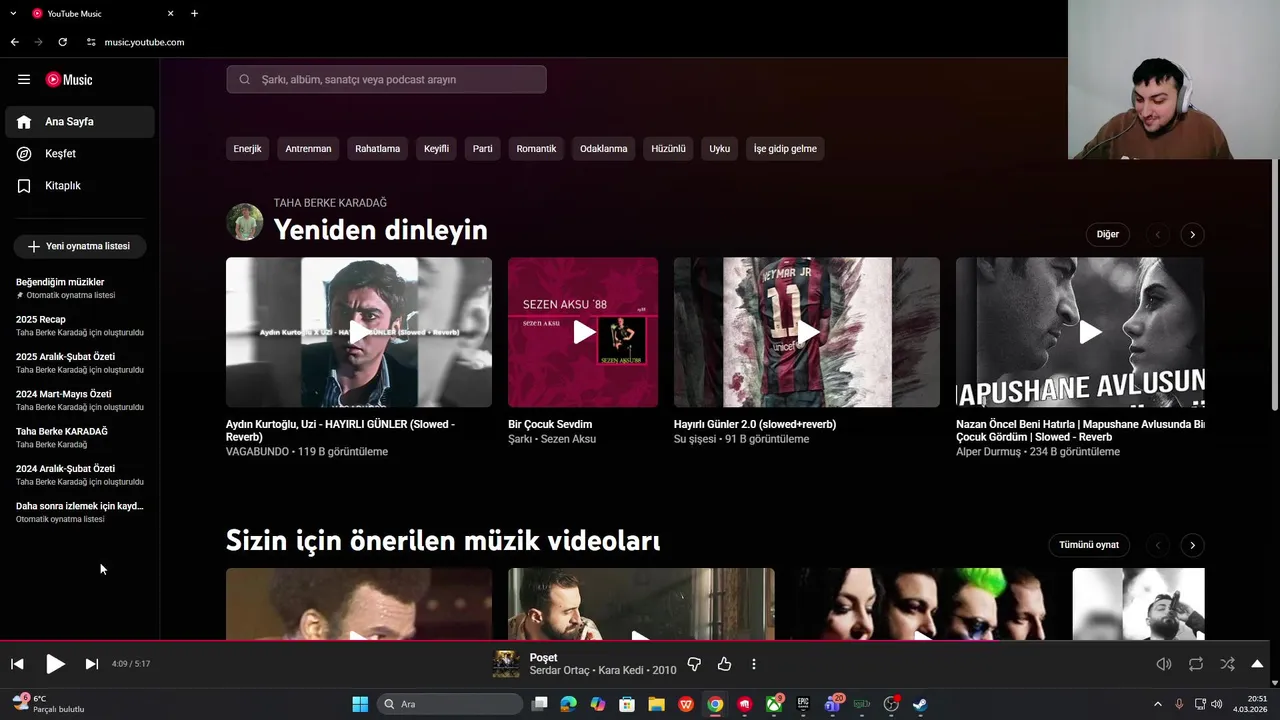Toggle repeat mode
Screen dimensions: 1280x720
click(x=1196, y=664)
